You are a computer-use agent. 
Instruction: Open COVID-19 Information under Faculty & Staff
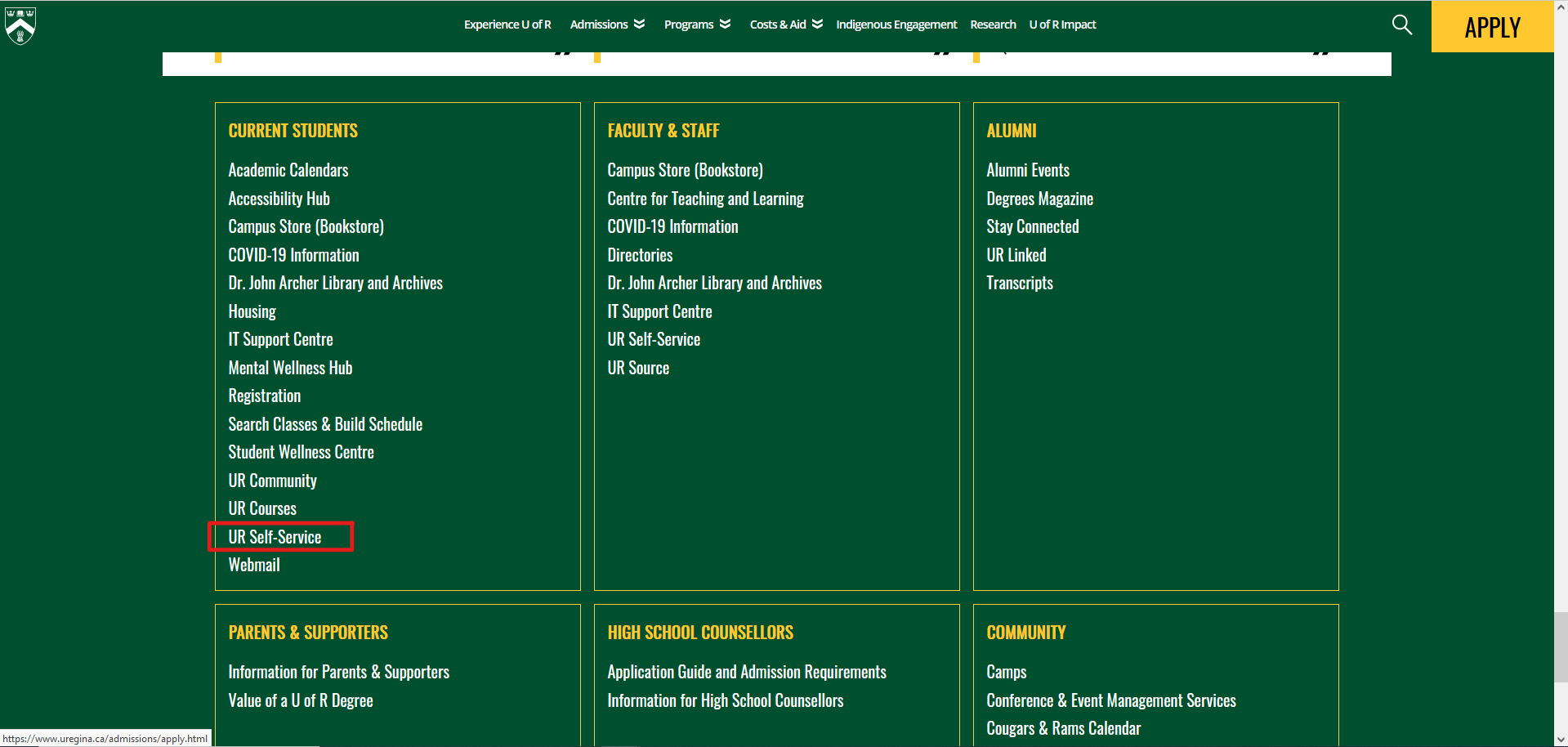[673, 226]
